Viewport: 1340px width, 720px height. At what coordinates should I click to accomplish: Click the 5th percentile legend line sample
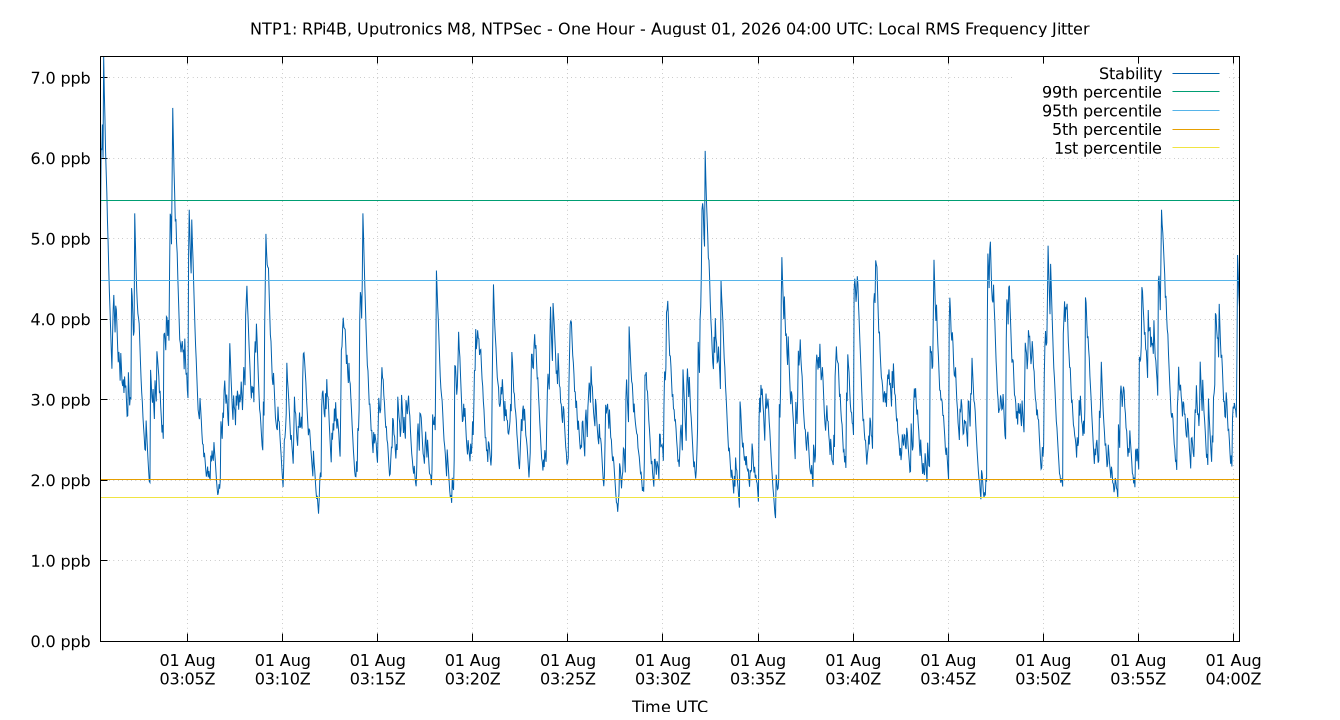coord(1195,130)
